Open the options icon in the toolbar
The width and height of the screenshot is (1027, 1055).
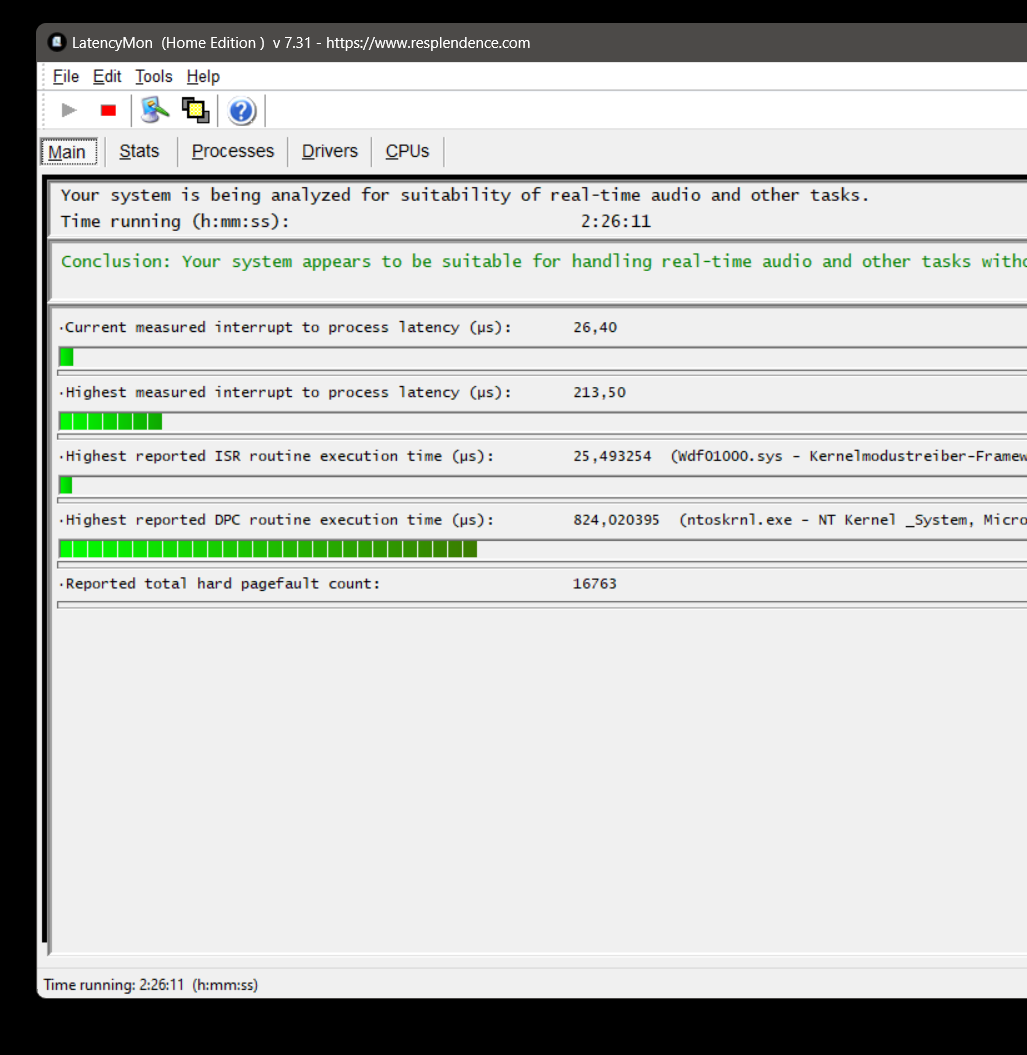click(x=155, y=110)
